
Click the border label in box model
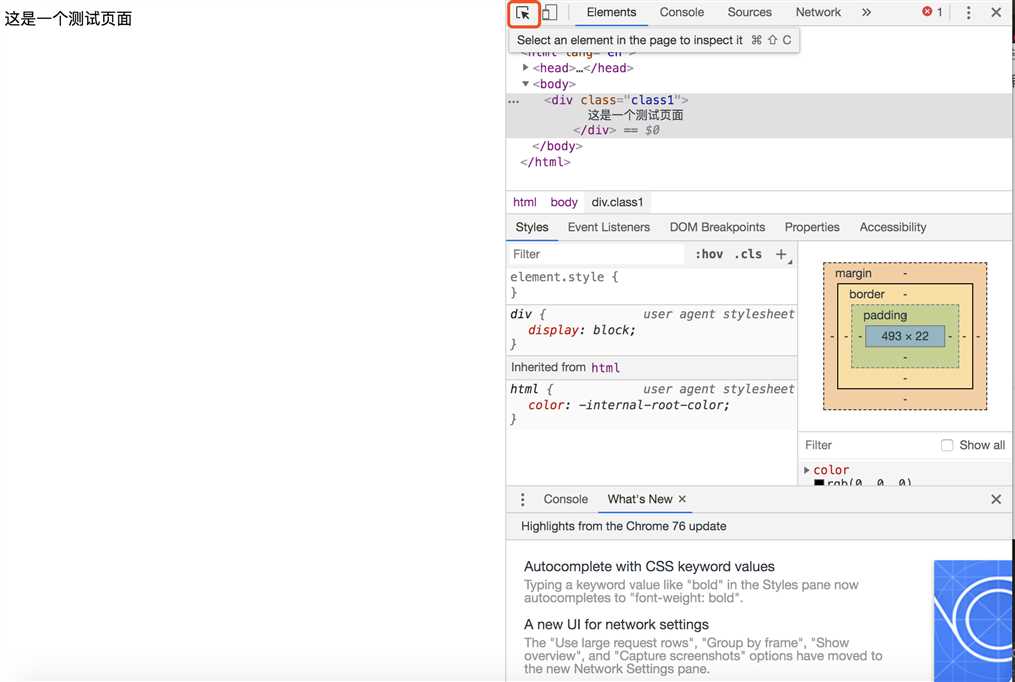tap(866, 294)
